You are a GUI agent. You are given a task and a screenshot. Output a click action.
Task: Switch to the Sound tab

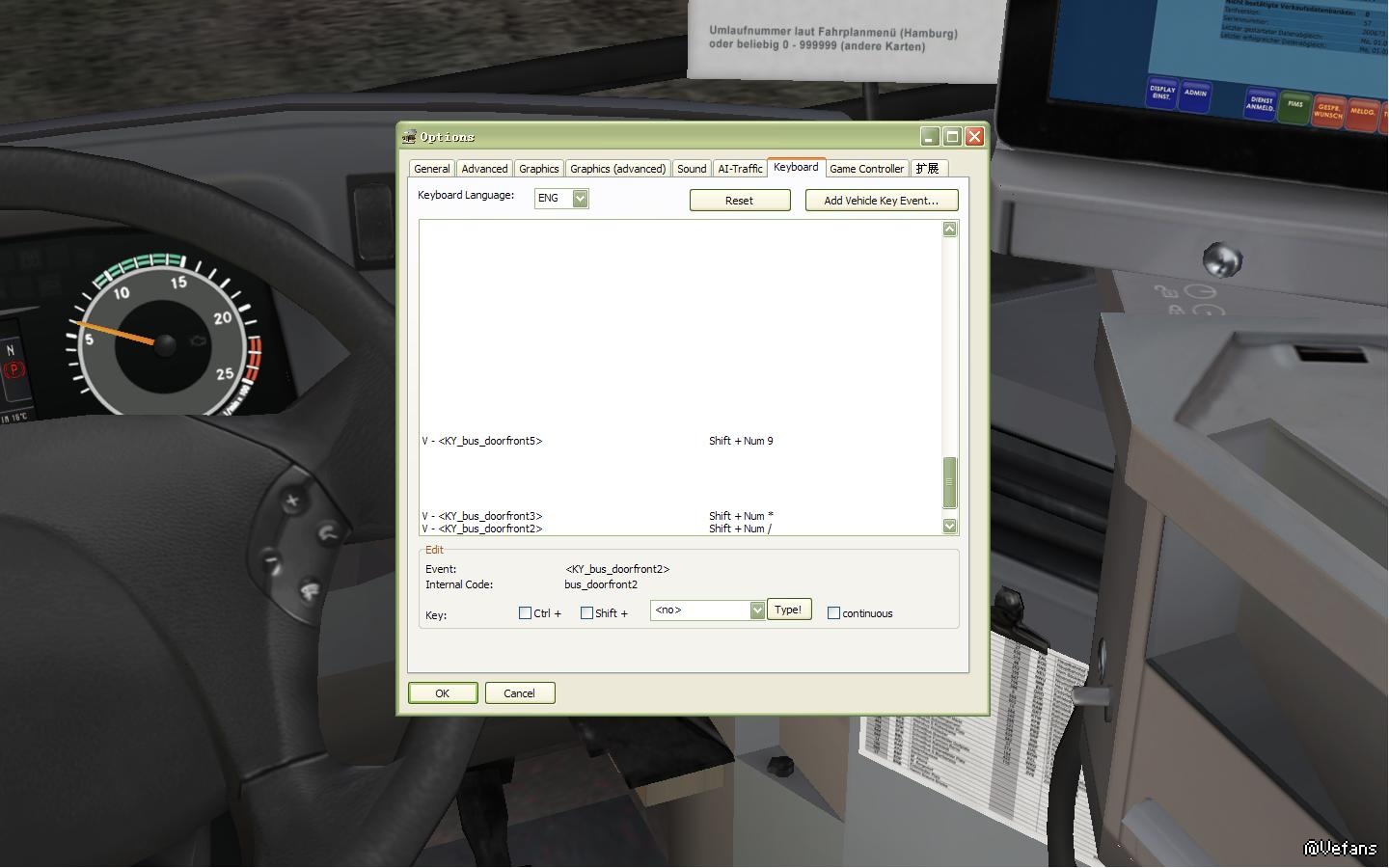[x=692, y=169]
